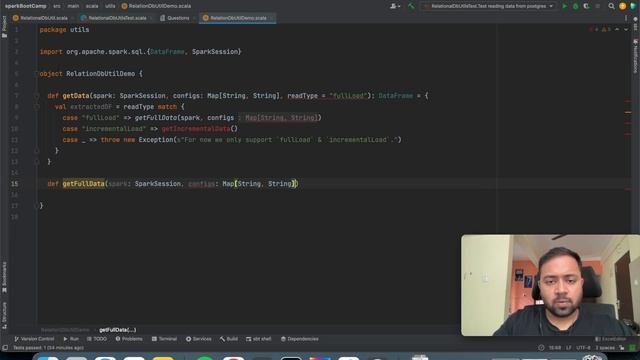The width and height of the screenshot is (640, 360).
Task: Place cursor at end of line 15
Action: [299, 184]
